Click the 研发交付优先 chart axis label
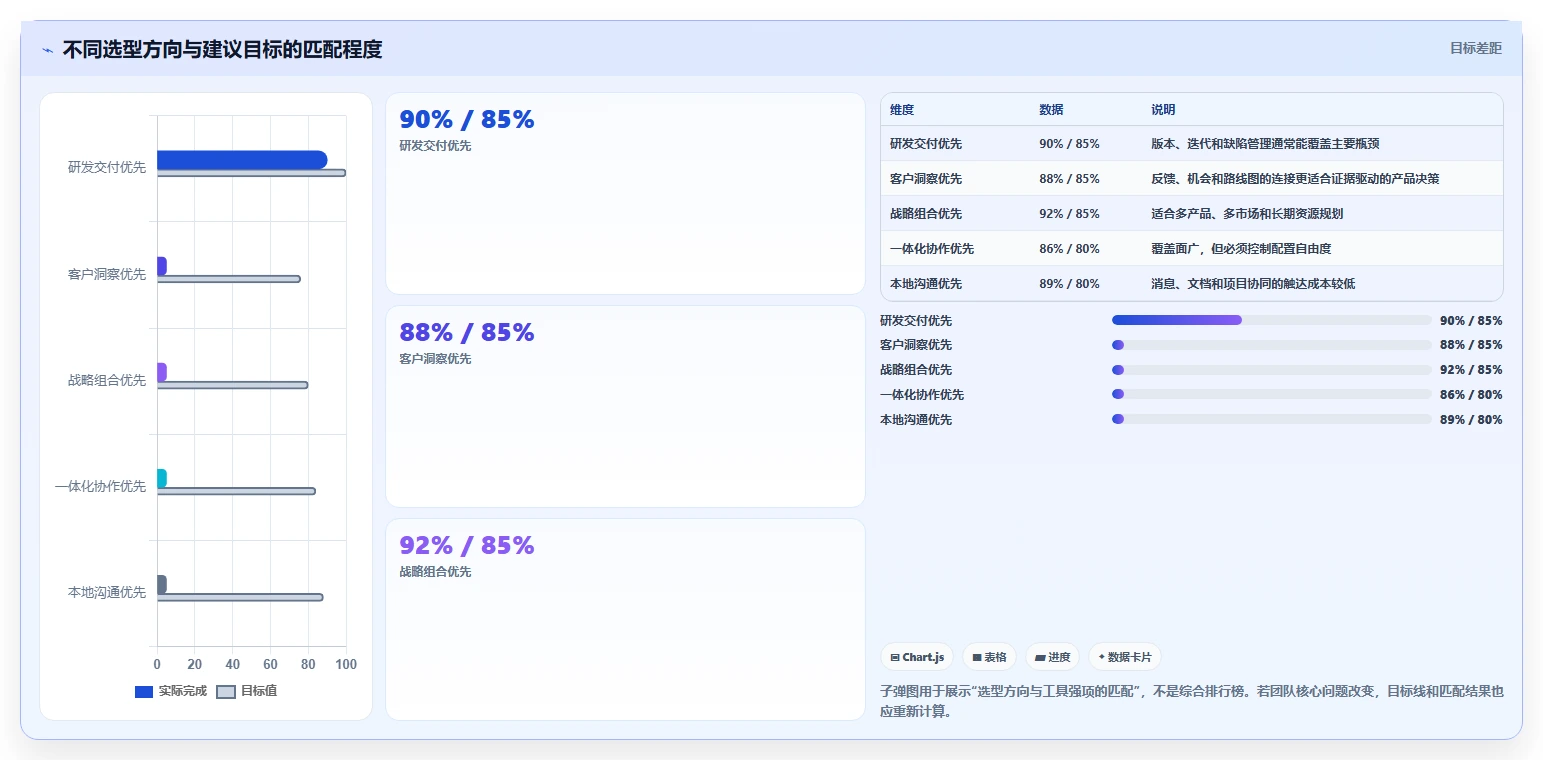 click(107, 167)
